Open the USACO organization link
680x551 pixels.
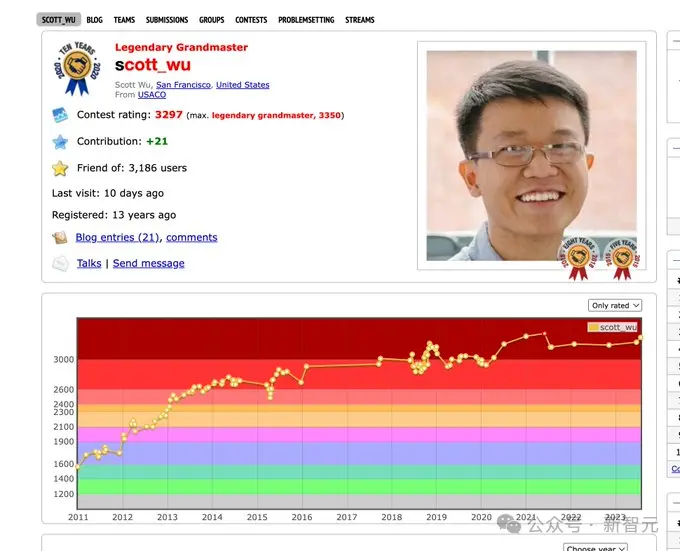(x=152, y=95)
